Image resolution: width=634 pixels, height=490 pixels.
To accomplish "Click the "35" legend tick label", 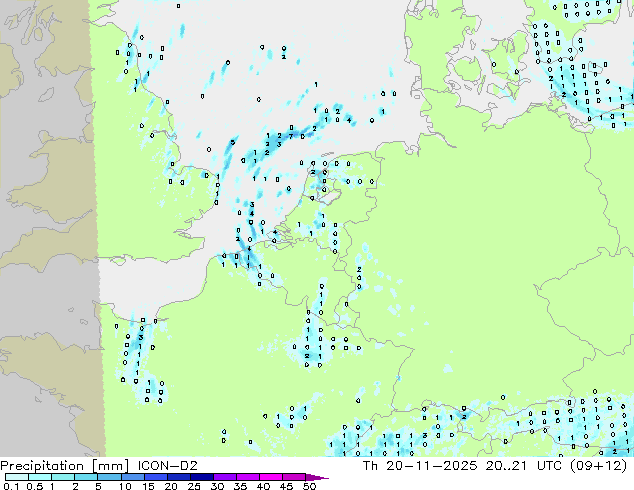I will click(240, 486).
